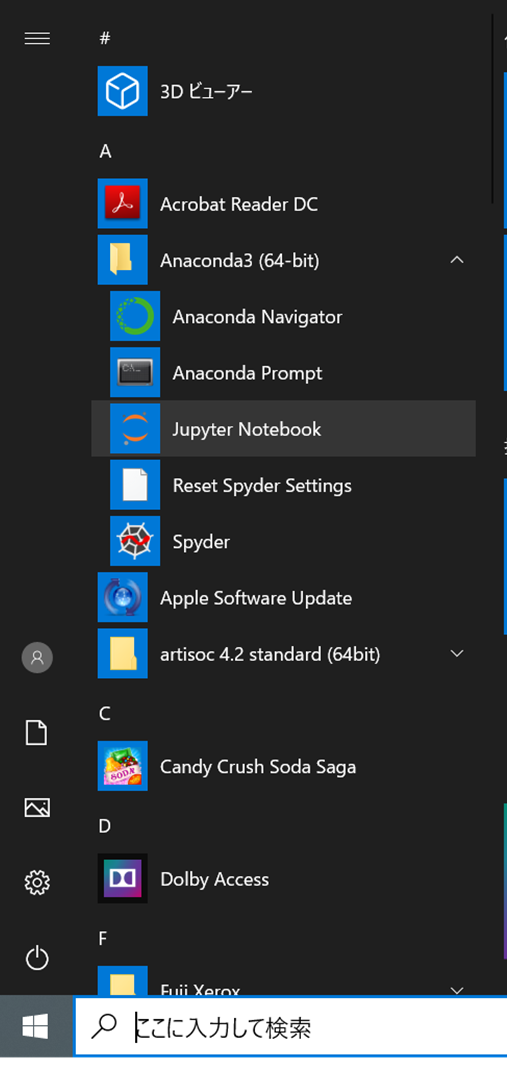This screenshot has height=1089, width=507.
Task: Open the Settings gear in sidebar
Action: point(37,883)
